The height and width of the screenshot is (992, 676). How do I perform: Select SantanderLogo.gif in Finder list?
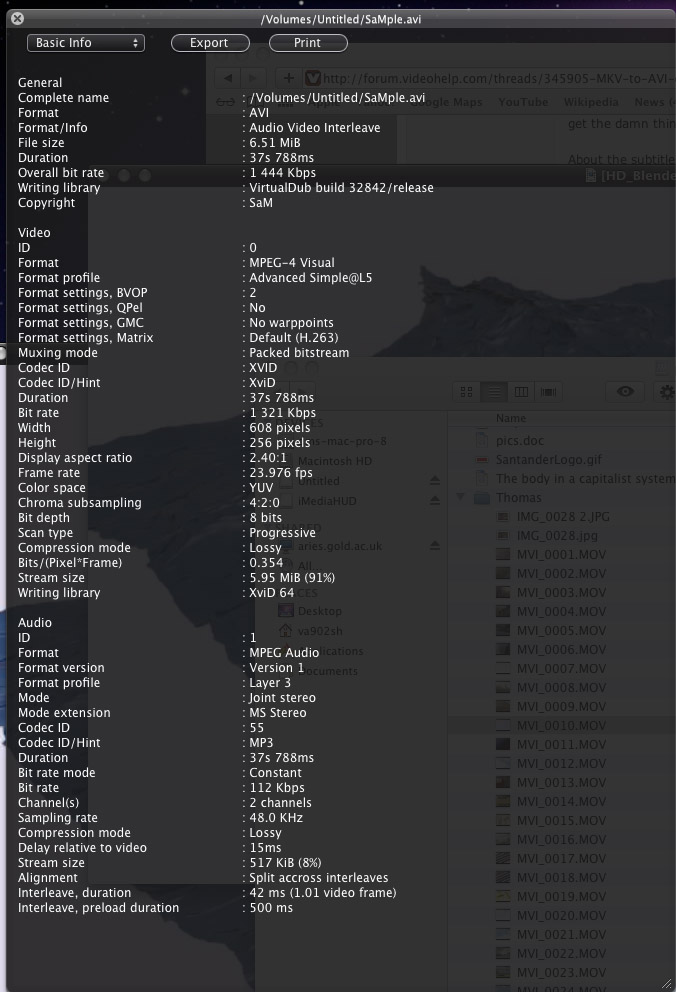tap(548, 459)
